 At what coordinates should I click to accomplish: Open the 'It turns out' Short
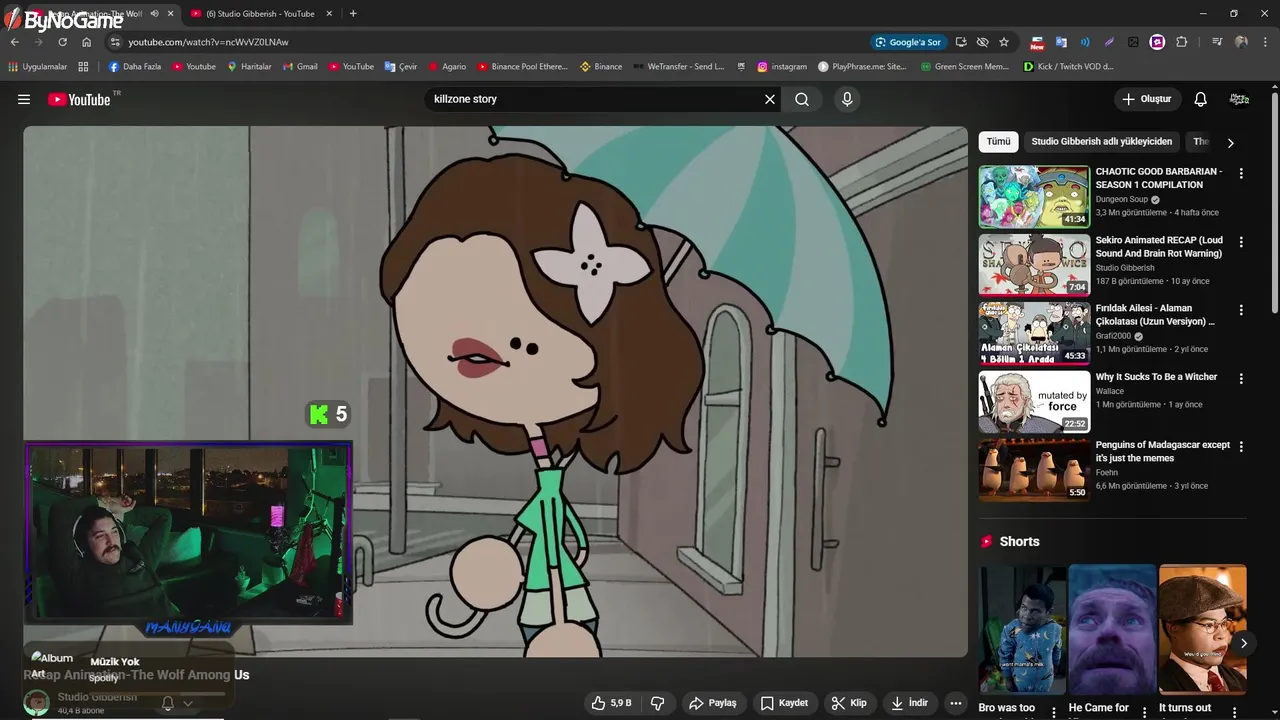pyautogui.click(x=1202, y=630)
